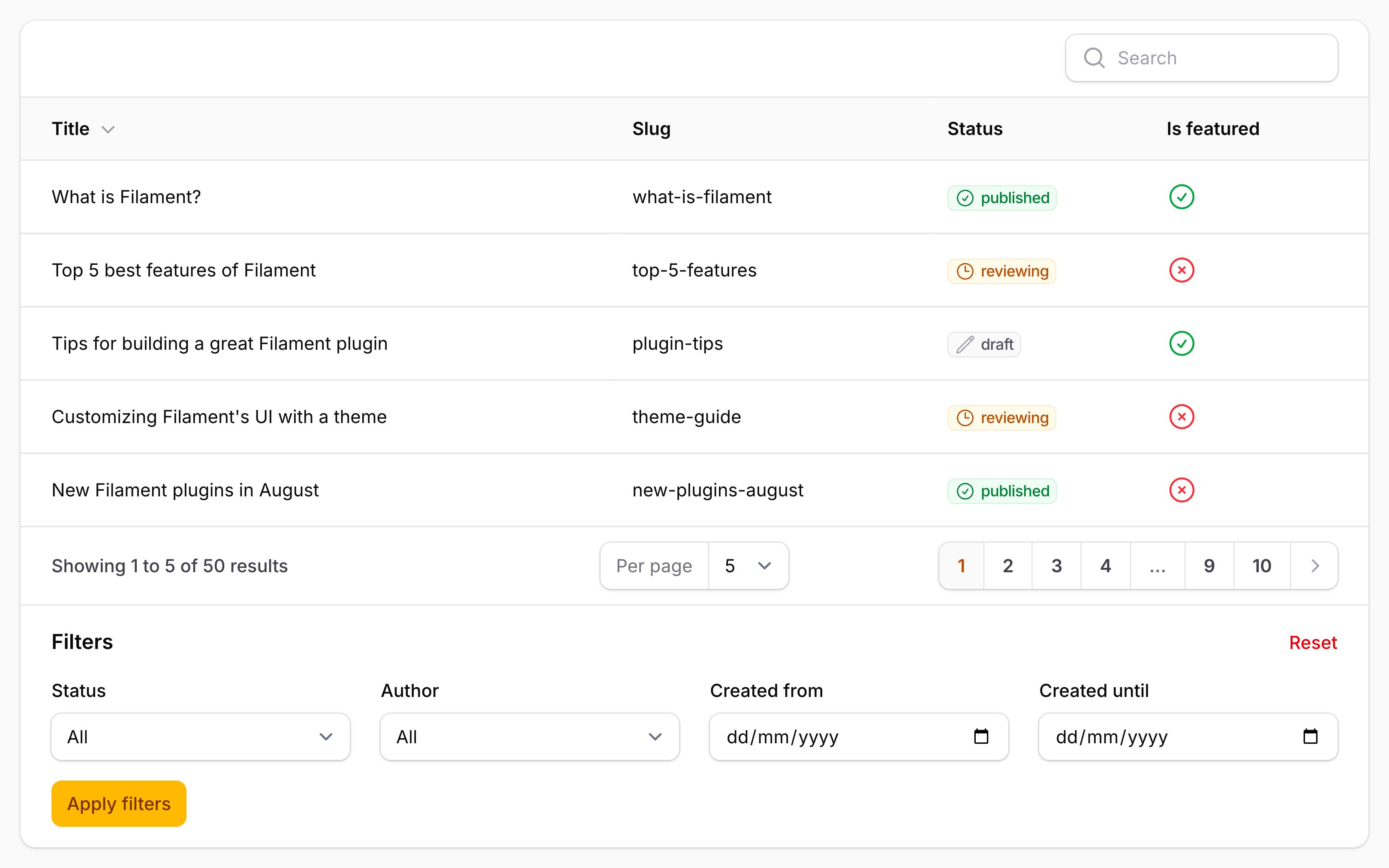Click the Apply filters button
The width and height of the screenshot is (1389, 868).
pos(119,804)
